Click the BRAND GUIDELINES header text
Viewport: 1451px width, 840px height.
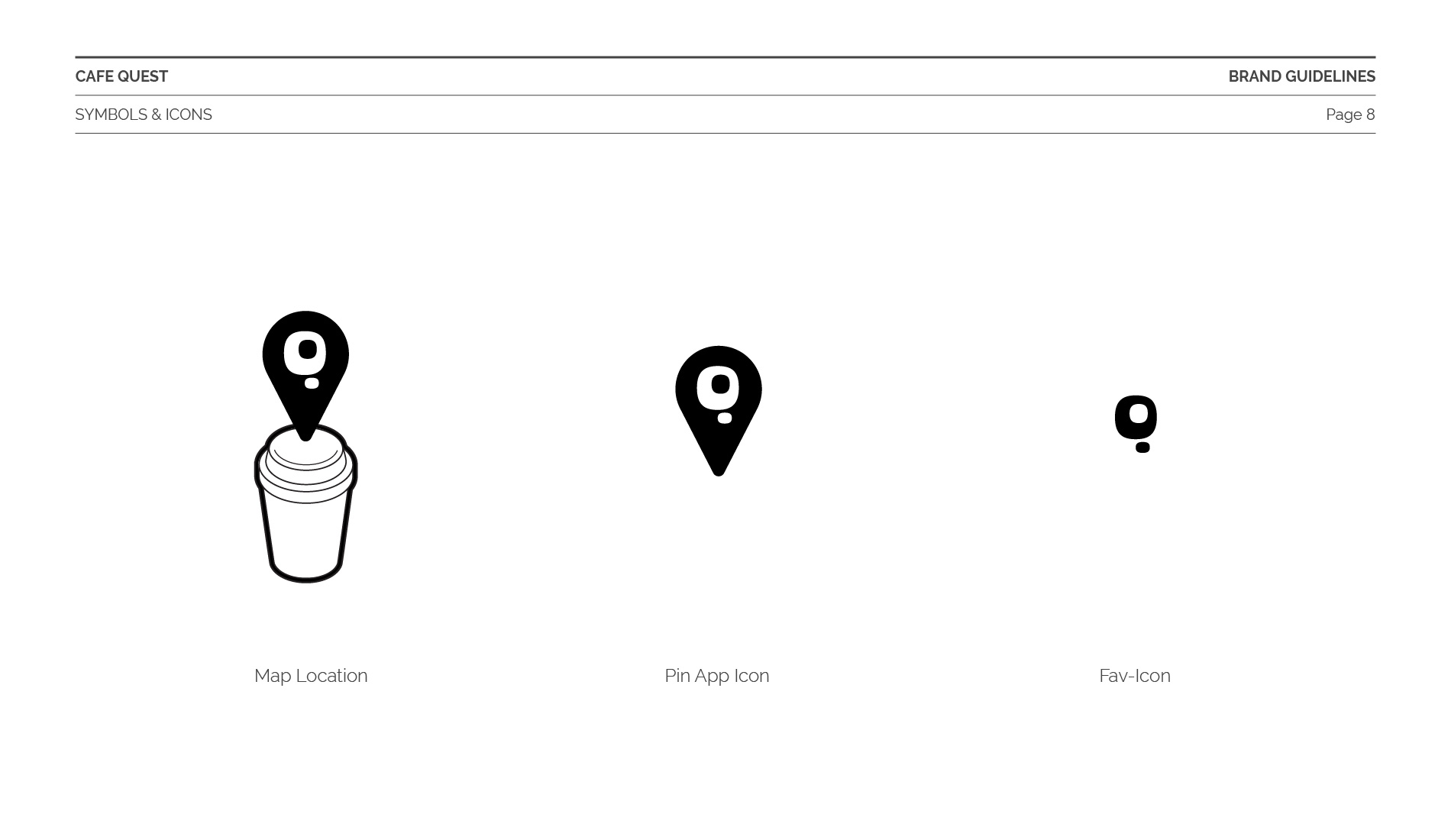(x=1302, y=76)
